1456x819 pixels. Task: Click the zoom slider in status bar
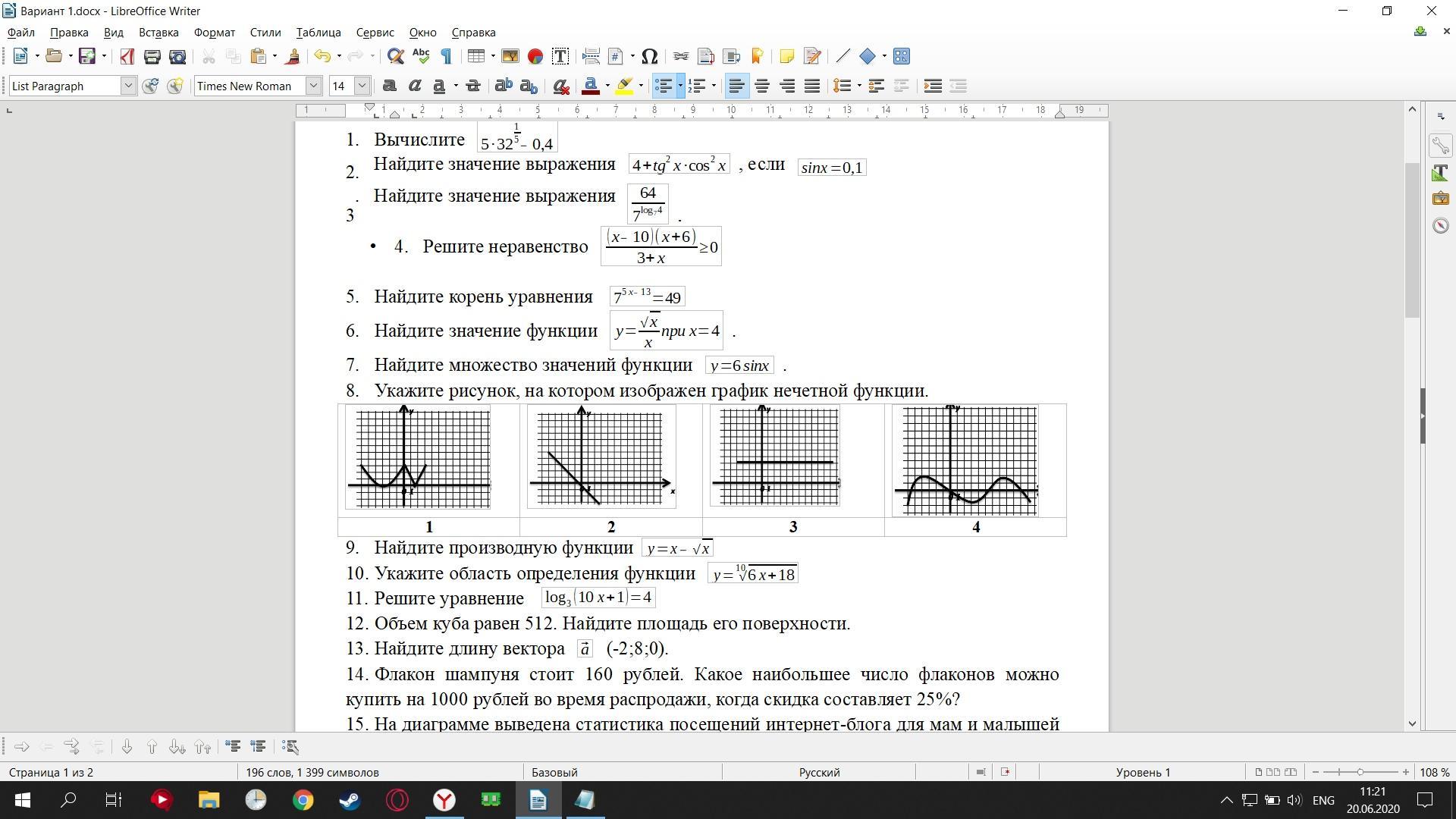[x=1360, y=772]
